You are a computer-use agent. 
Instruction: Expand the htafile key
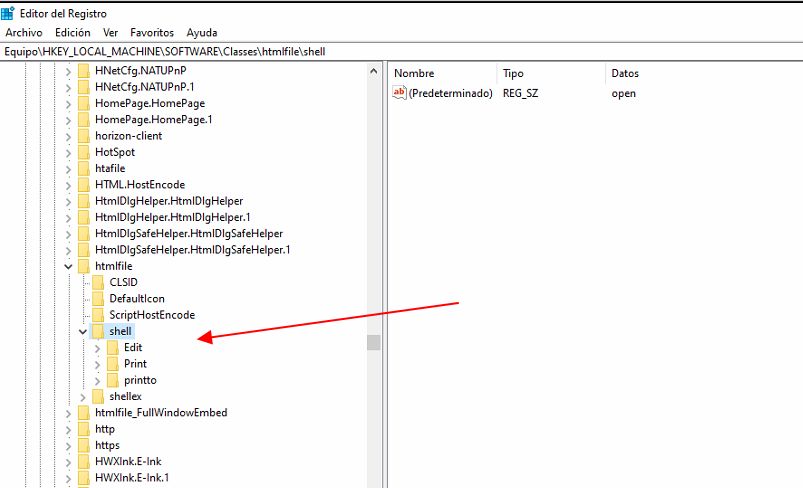[x=68, y=169]
